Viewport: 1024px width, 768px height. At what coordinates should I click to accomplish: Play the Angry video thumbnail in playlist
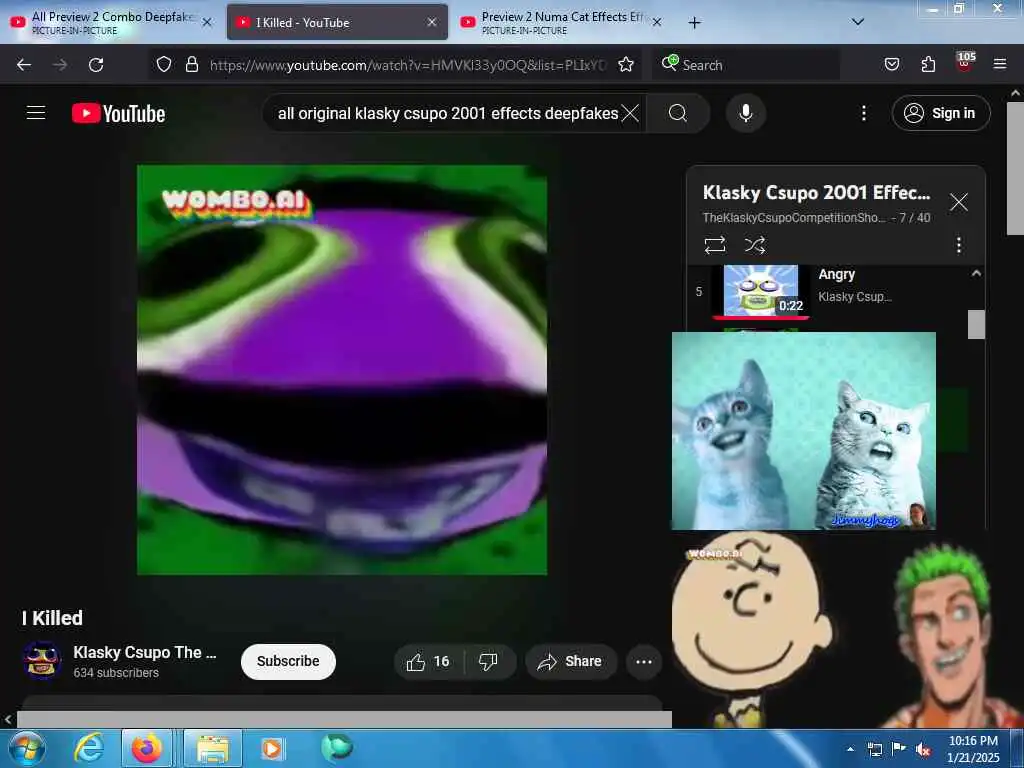(x=761, y=291)
